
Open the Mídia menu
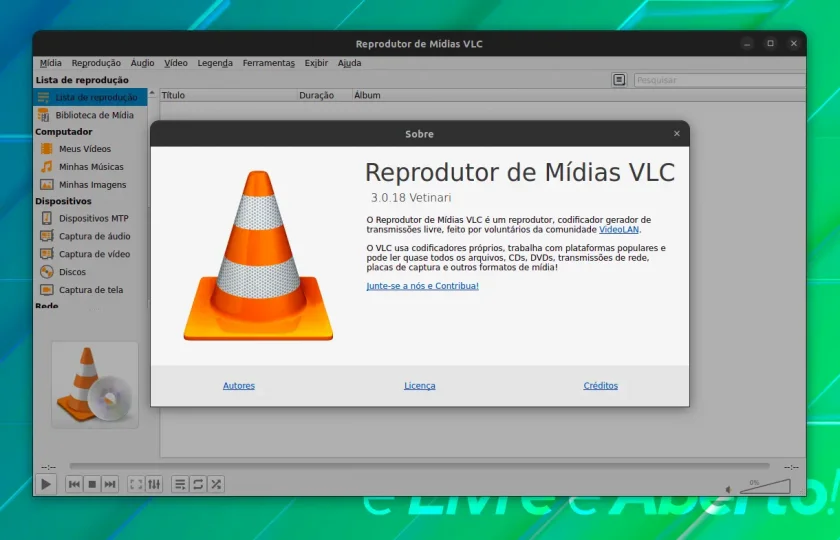tap(50, 63)
